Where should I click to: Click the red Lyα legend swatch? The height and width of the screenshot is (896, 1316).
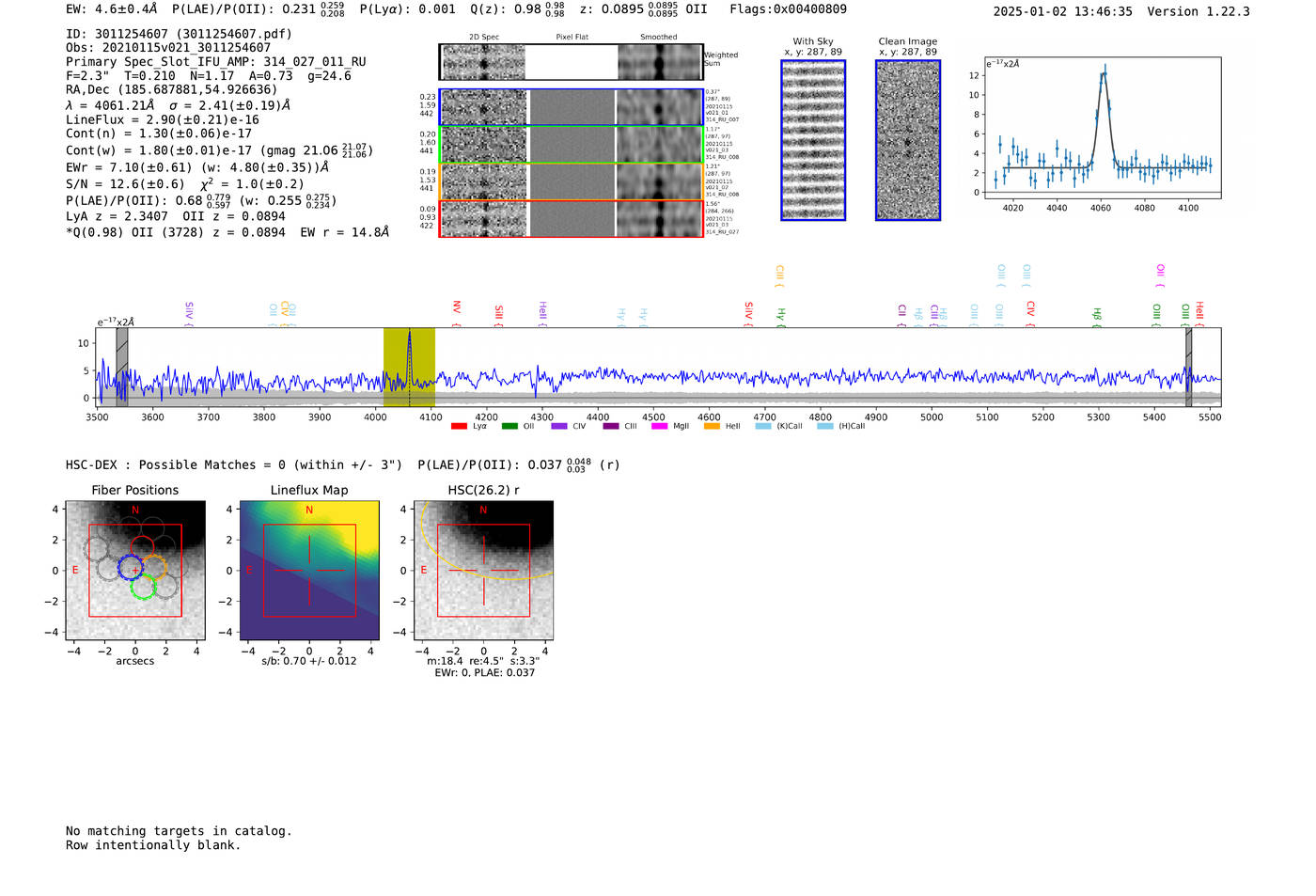(459, 426)
